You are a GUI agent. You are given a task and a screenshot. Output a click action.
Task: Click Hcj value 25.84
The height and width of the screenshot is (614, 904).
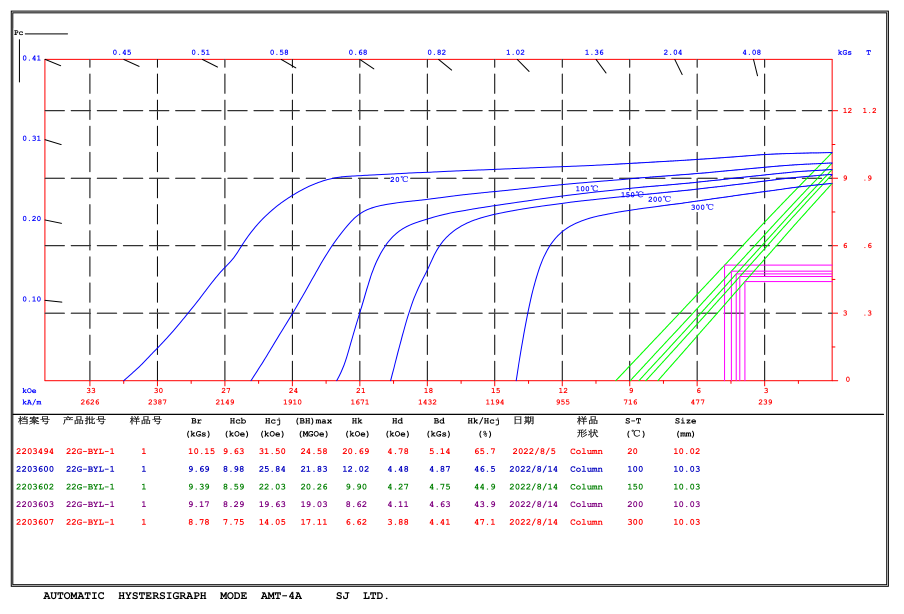tap(272, 469)
